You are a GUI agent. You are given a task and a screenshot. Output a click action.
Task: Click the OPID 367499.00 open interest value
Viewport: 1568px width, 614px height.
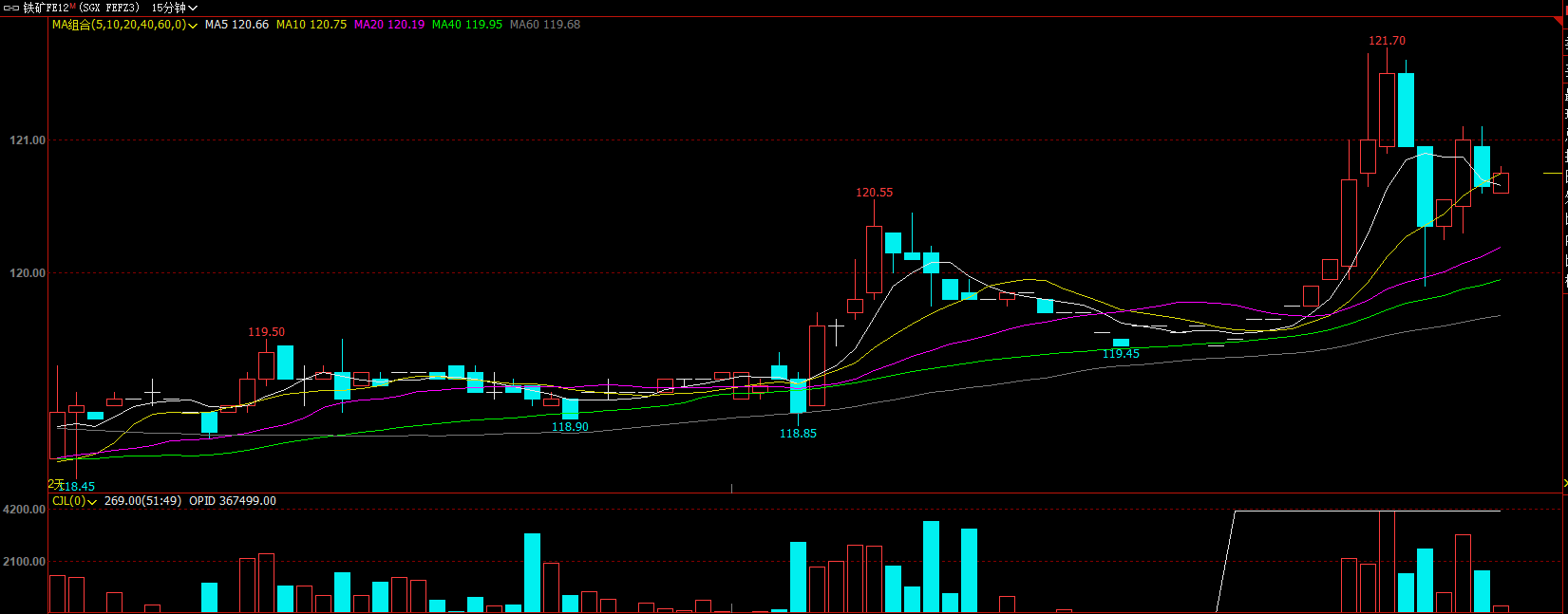click(x=233, y=501)
